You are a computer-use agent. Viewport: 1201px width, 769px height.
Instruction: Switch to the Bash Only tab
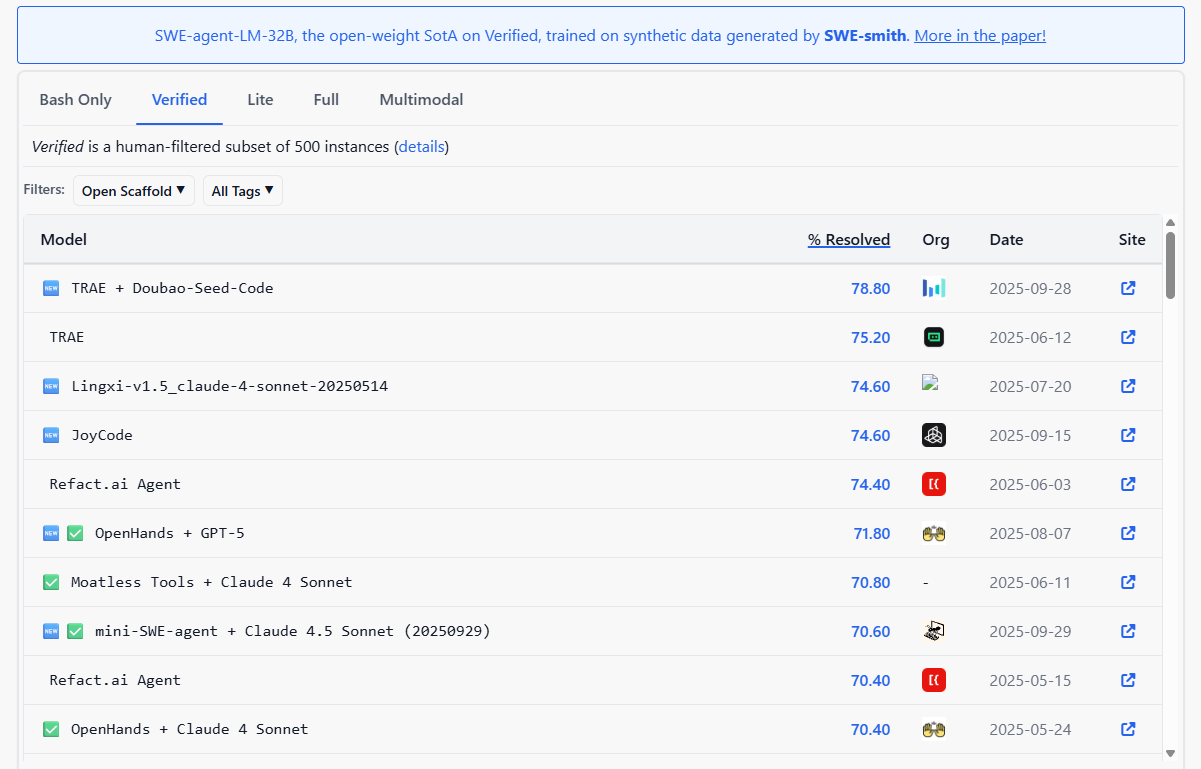[x=76, y=100]
